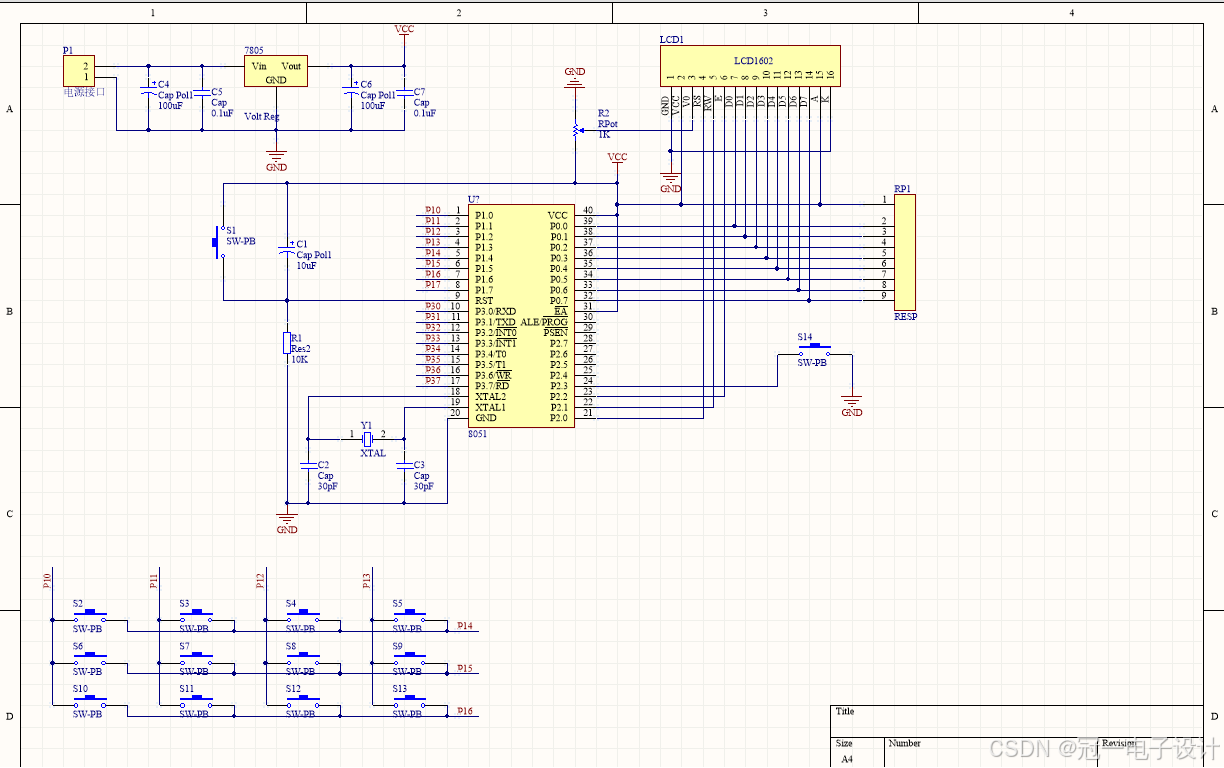Click the '10K' value under R1
The image size is (1224, 768).
pos(299,359)
